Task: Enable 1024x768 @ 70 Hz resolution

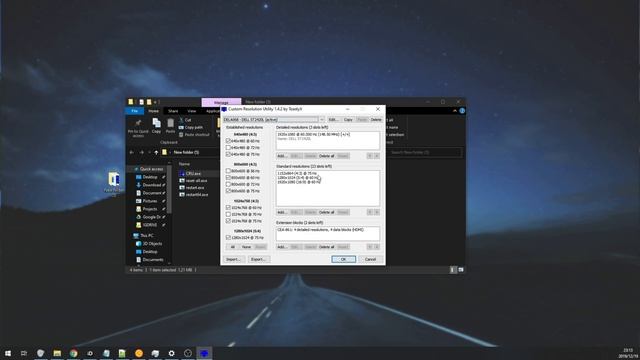Action: pos(228,214)
